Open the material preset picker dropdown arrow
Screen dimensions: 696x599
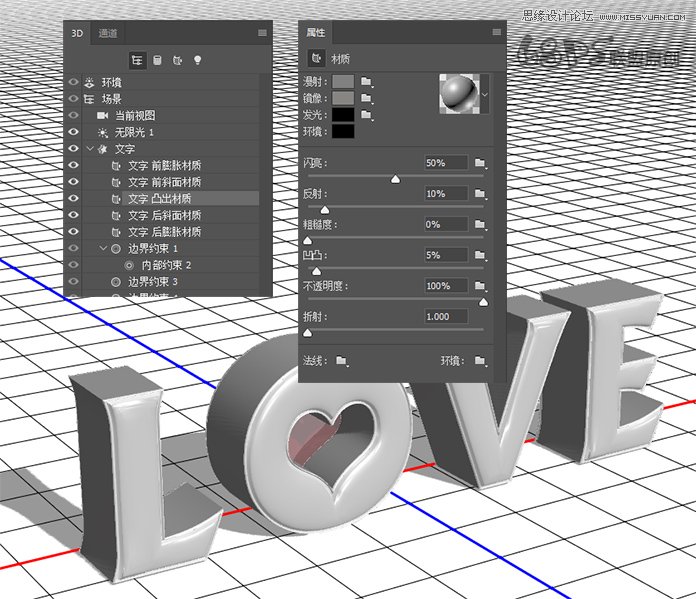485,94
